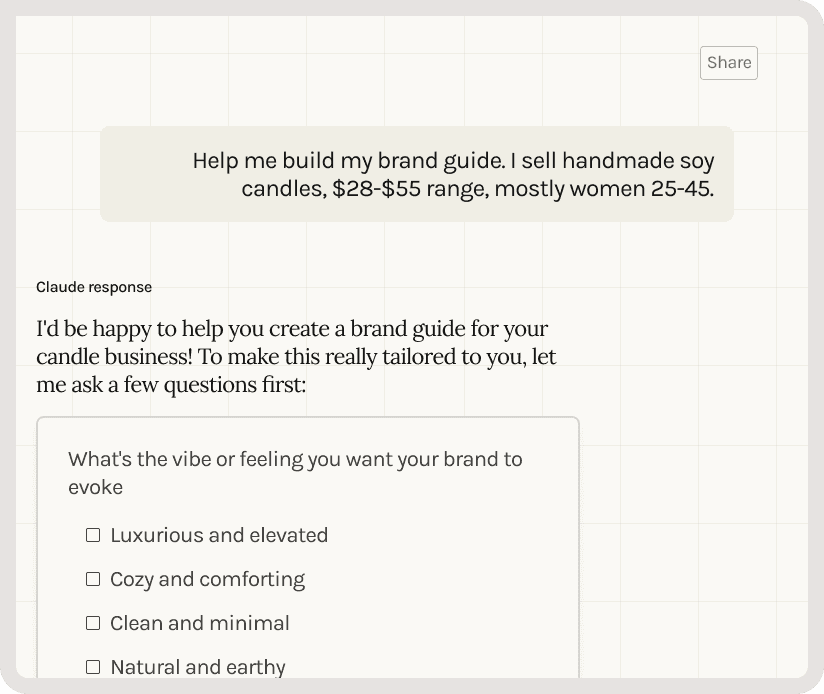Screen dimensions: 824x694
Task: Click the checkbox next to "Cozy and comforting"
Action: click(92, 579)
